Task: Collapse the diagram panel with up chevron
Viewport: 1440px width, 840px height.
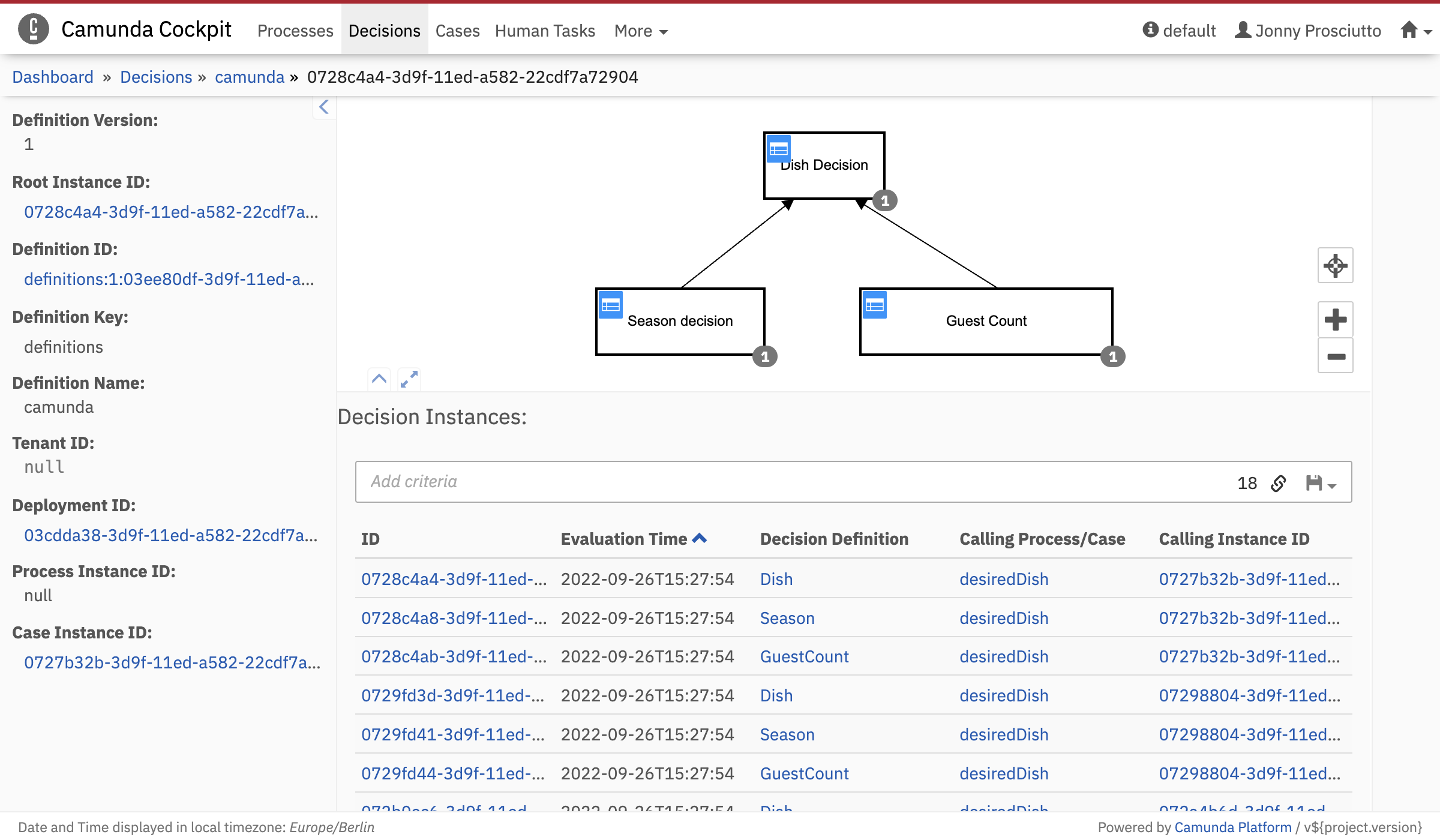Action: point(379,379)
